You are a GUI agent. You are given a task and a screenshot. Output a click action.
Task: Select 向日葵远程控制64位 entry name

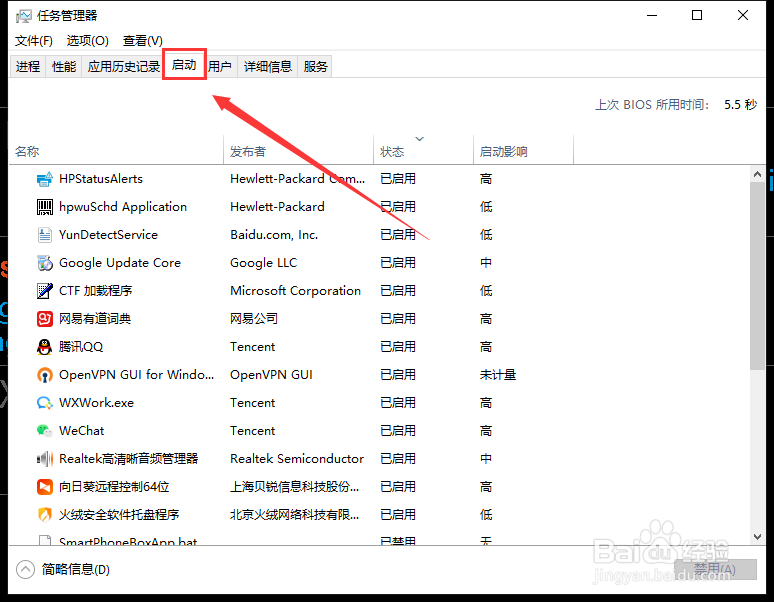114,487
